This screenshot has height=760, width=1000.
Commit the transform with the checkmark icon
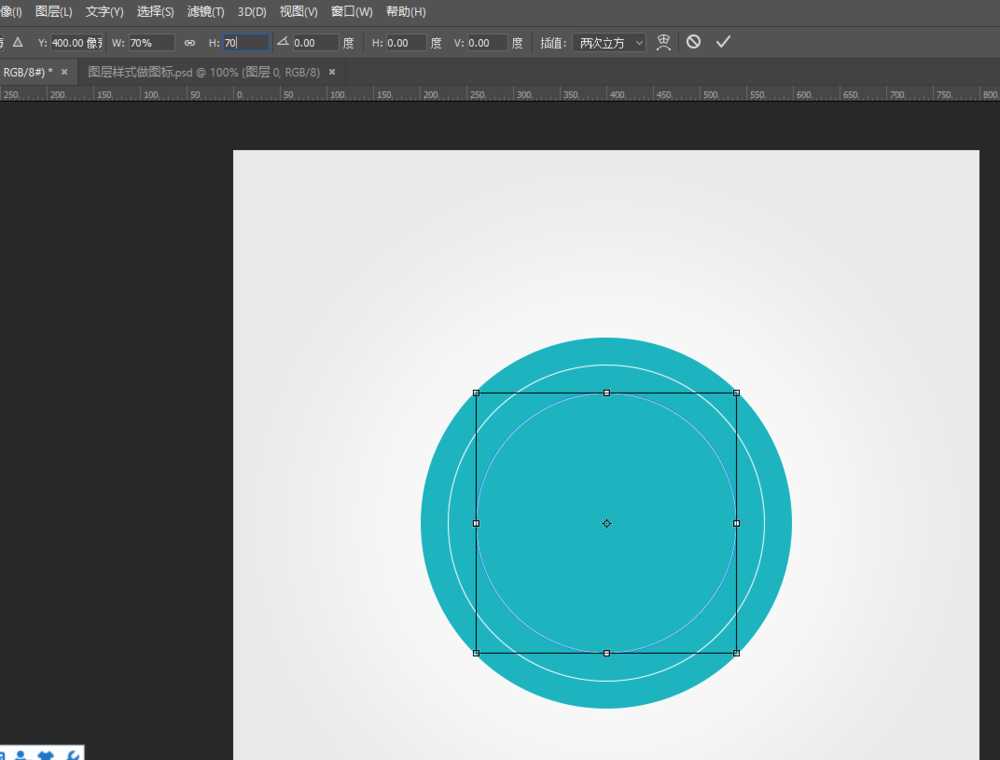click(x=723, y=42)
